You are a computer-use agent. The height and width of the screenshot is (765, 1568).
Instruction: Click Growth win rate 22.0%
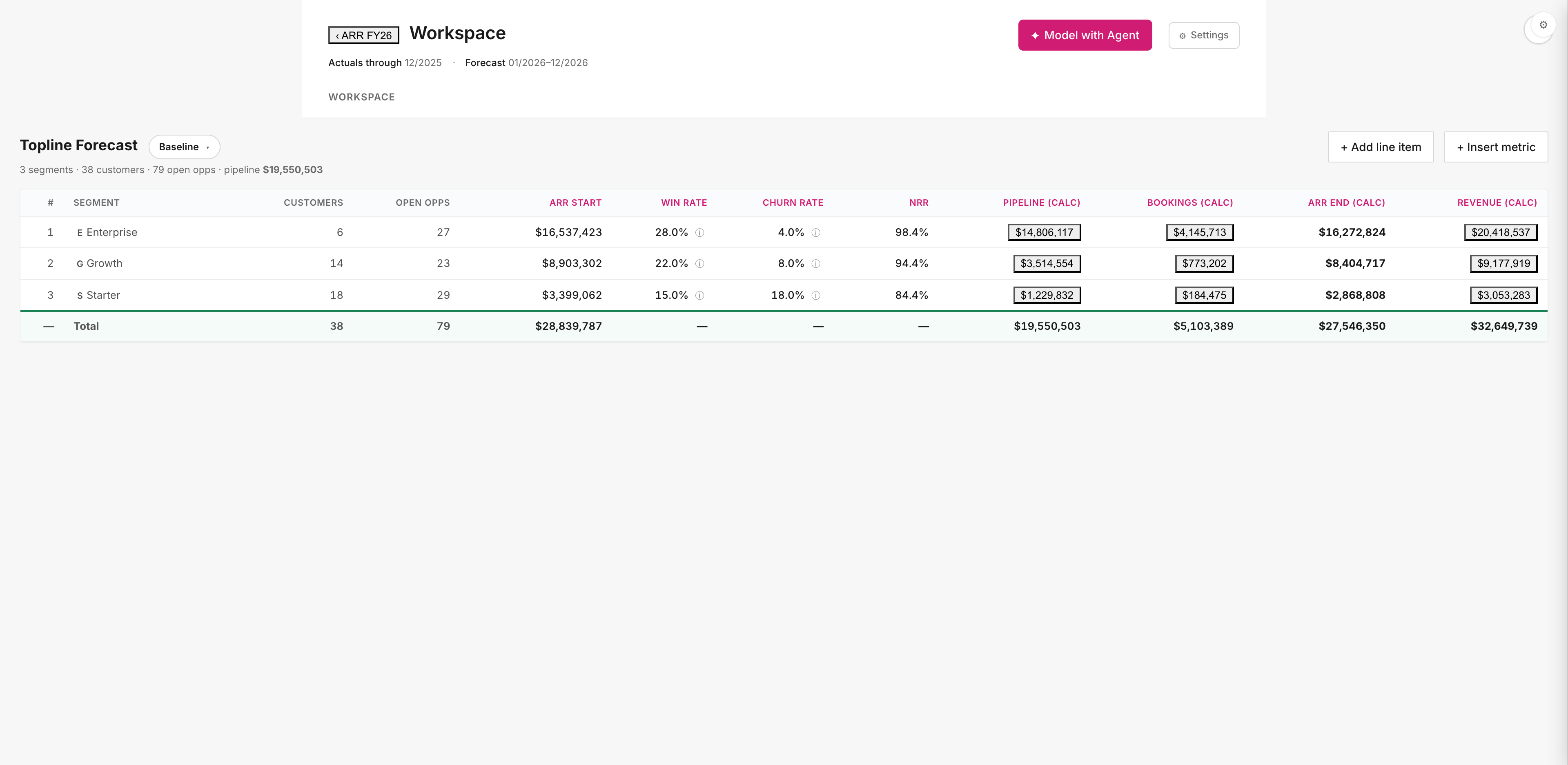pyautogui.click(x=671, y=264)
